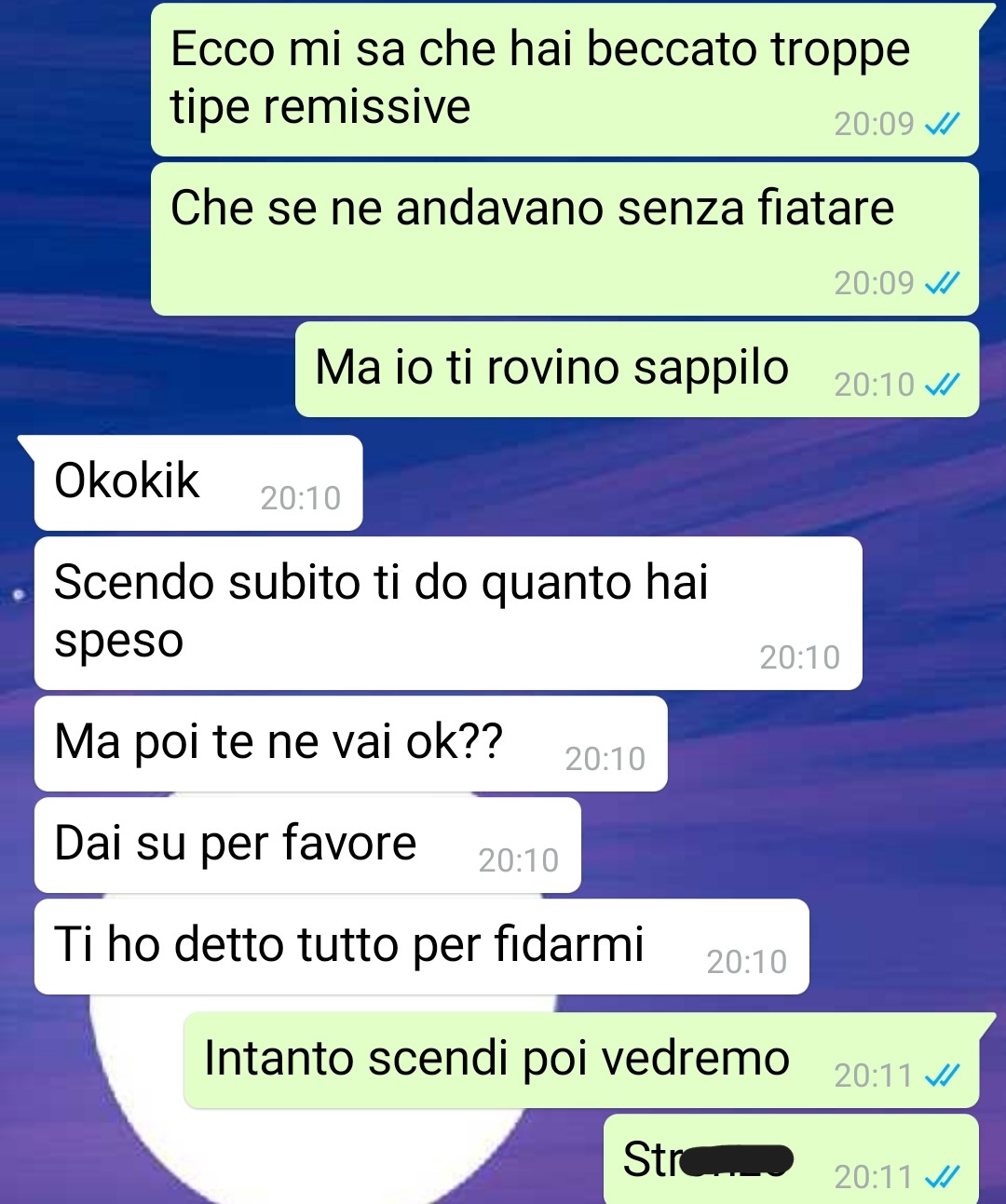Tap the blacked-out censor bar in the last message
Image resolution: width=1006 pixels, height=1204 pixels.
736,1161
